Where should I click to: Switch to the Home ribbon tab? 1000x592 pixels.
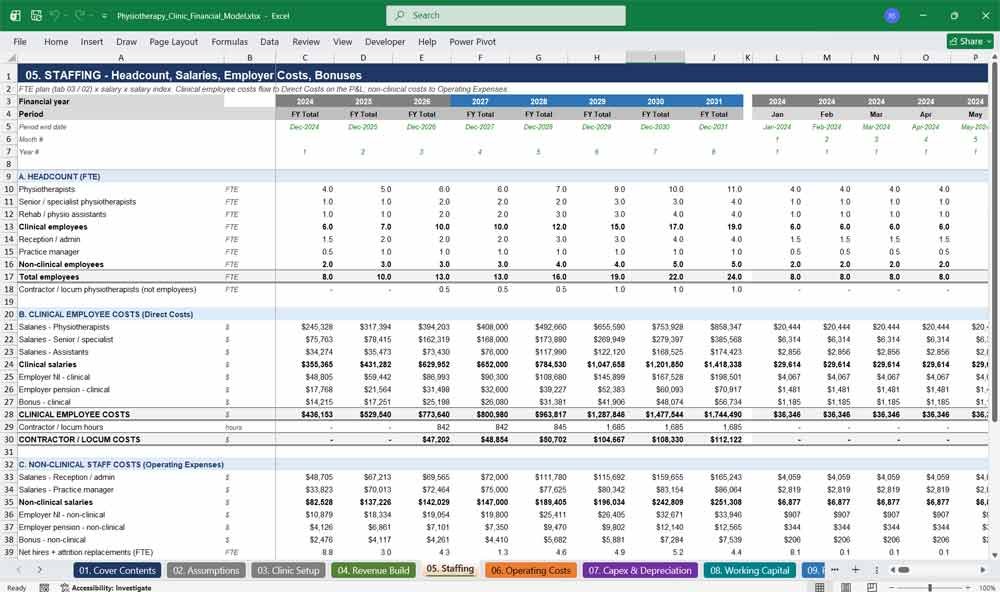point(56,41)
